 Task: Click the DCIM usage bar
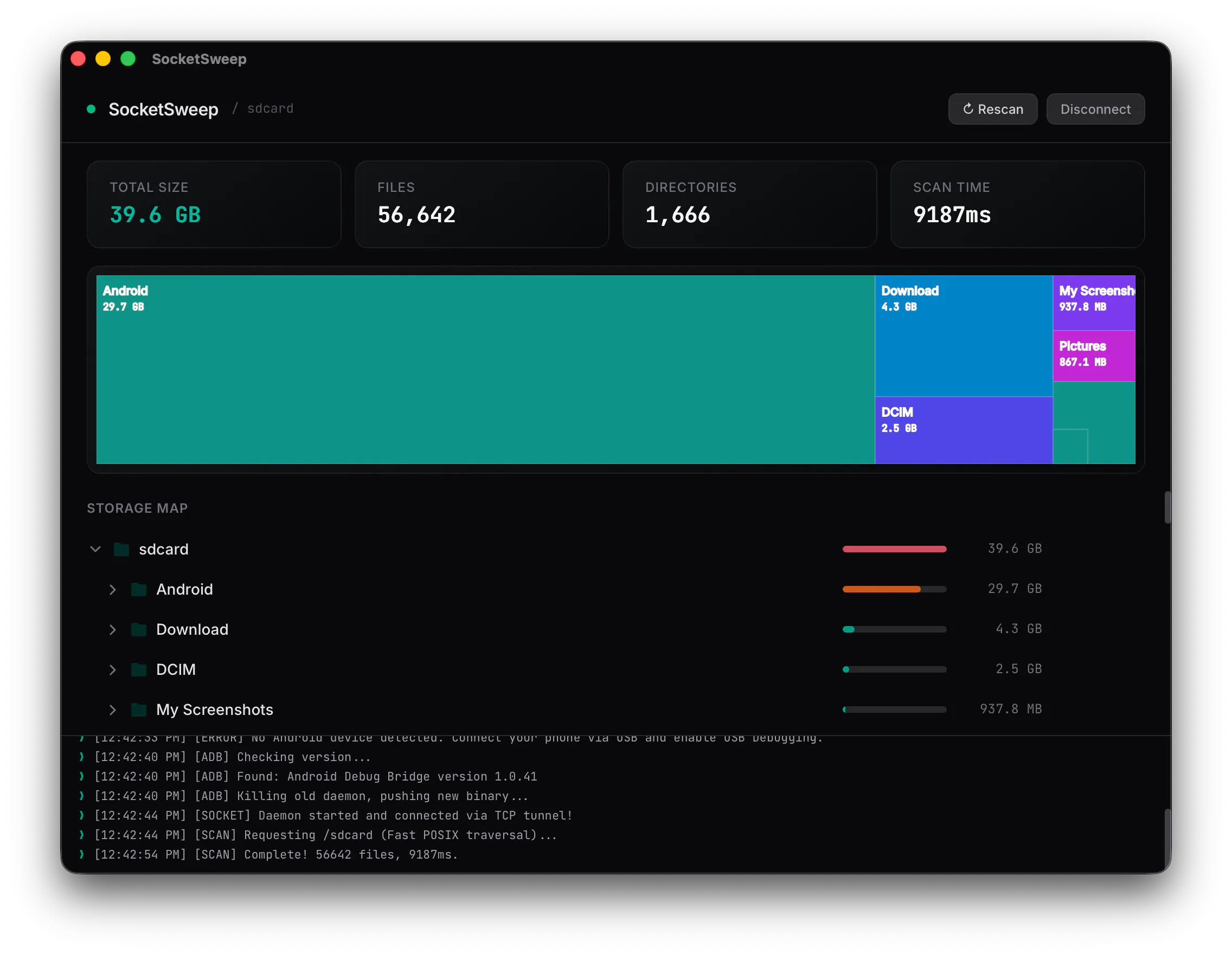894,669
